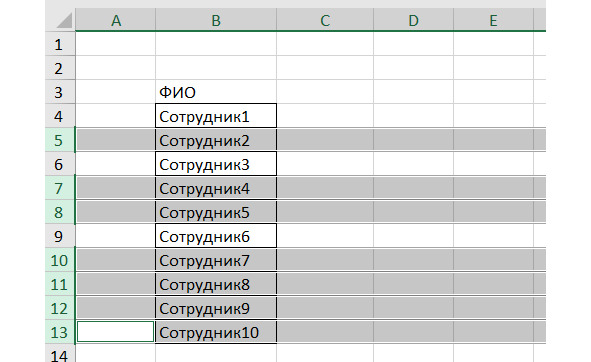Select row 5 header
Viewport: 591px width, 362px height.
point(60,140)
